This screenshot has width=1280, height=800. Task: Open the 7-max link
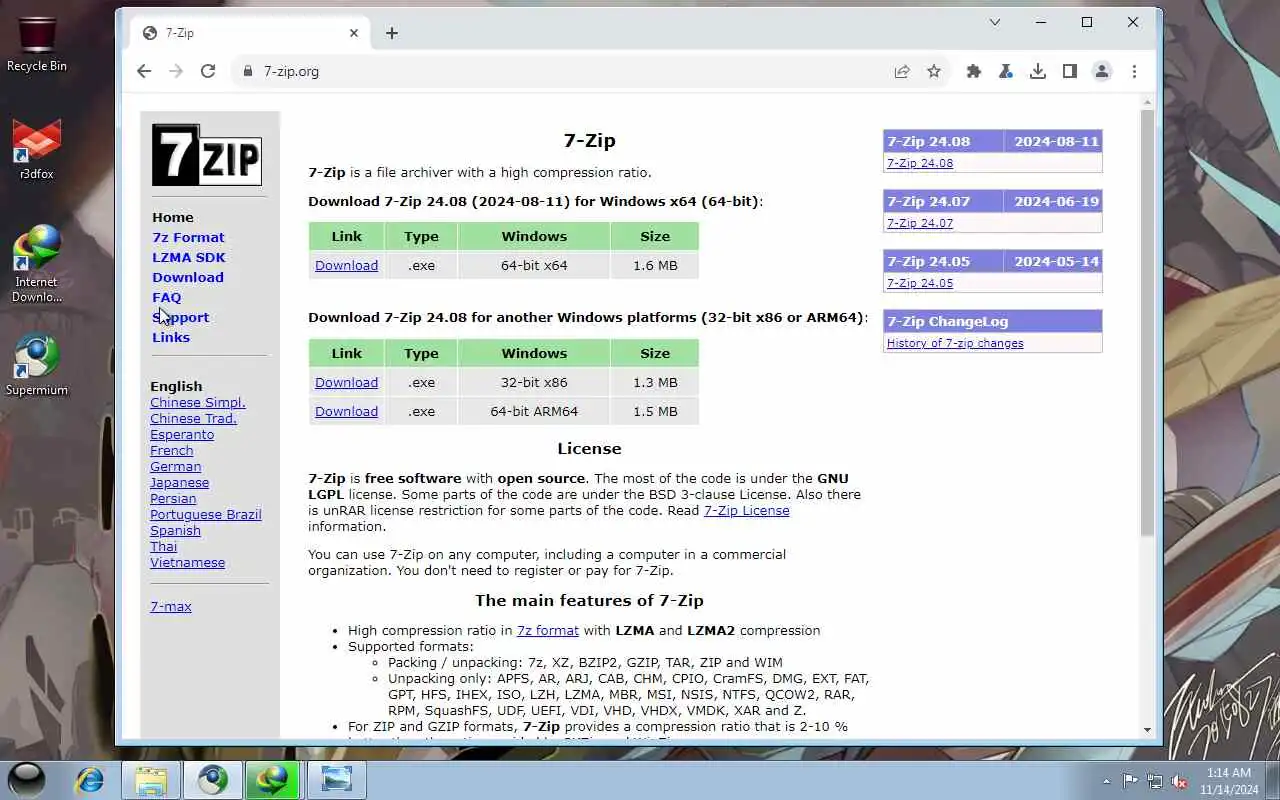coord(171,606)
